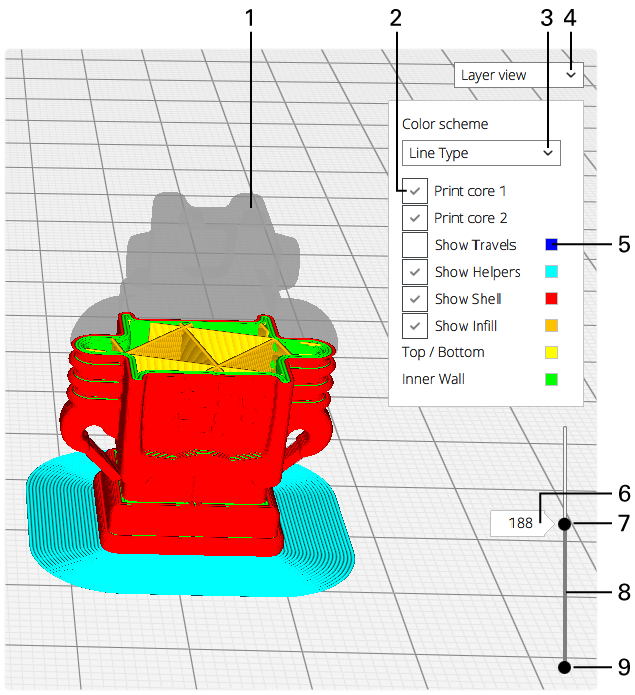Disable the Show Shell checkbox
This screenshot has width=635, height=695.
tap(415, 299)
